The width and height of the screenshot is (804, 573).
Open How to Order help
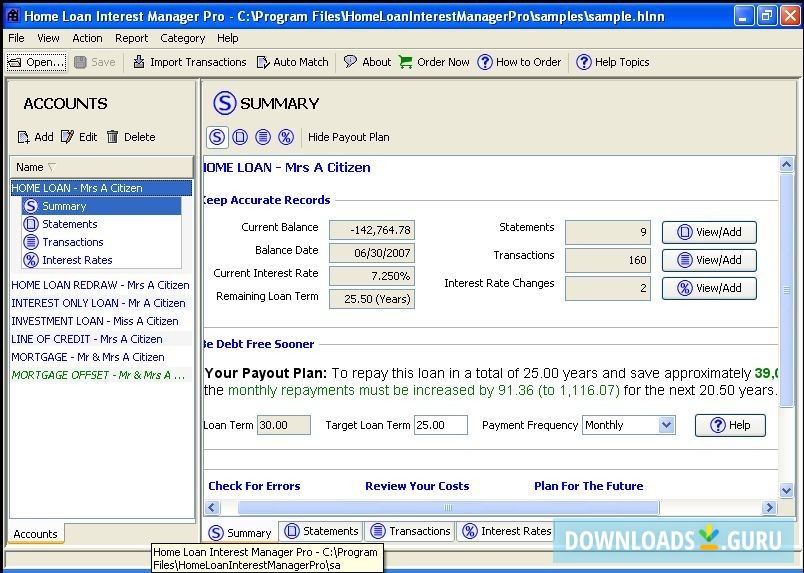point(519,62)
